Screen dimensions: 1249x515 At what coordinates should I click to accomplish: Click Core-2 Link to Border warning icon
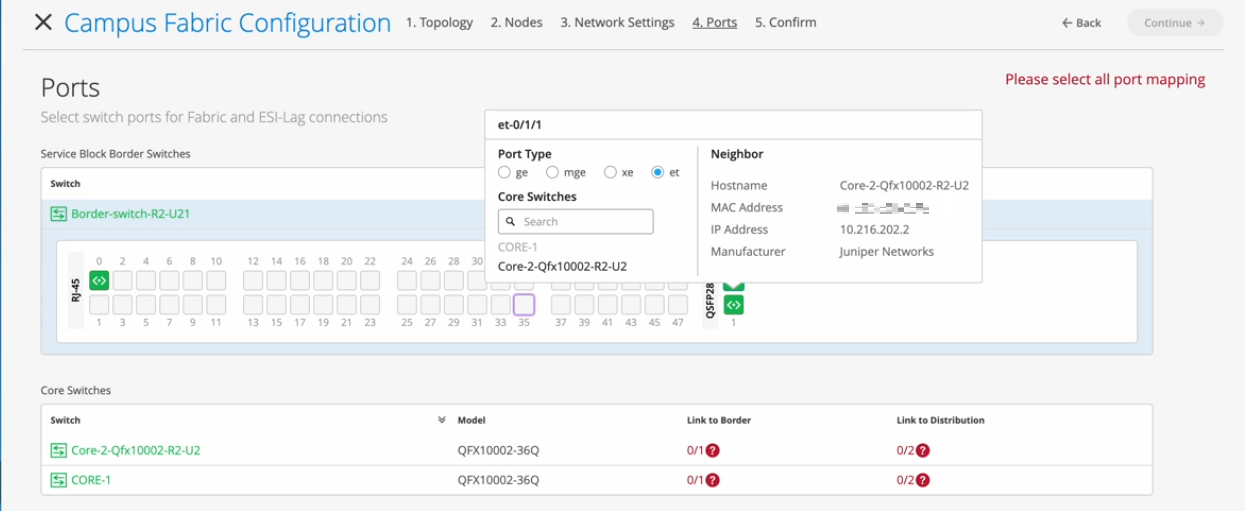coord(713,451)
